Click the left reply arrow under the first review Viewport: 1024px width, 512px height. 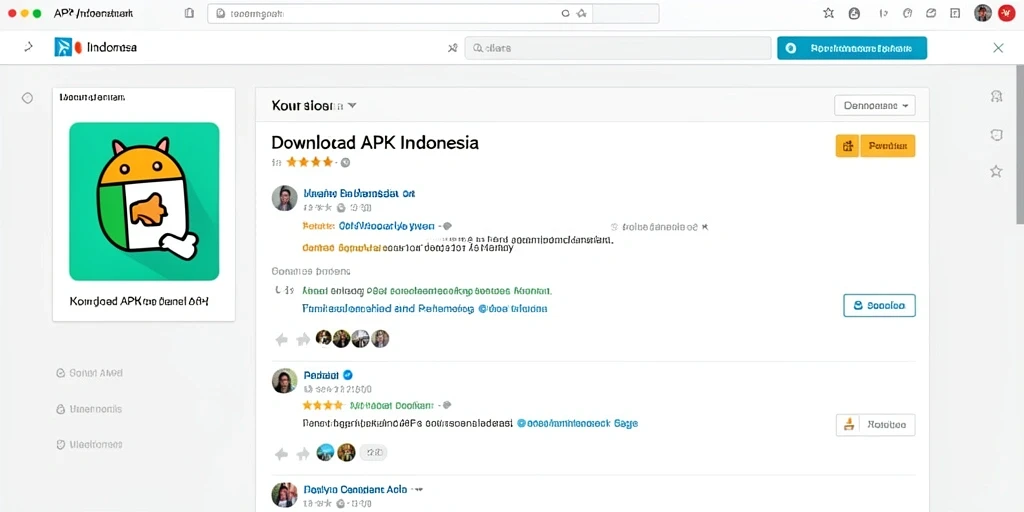282,339
